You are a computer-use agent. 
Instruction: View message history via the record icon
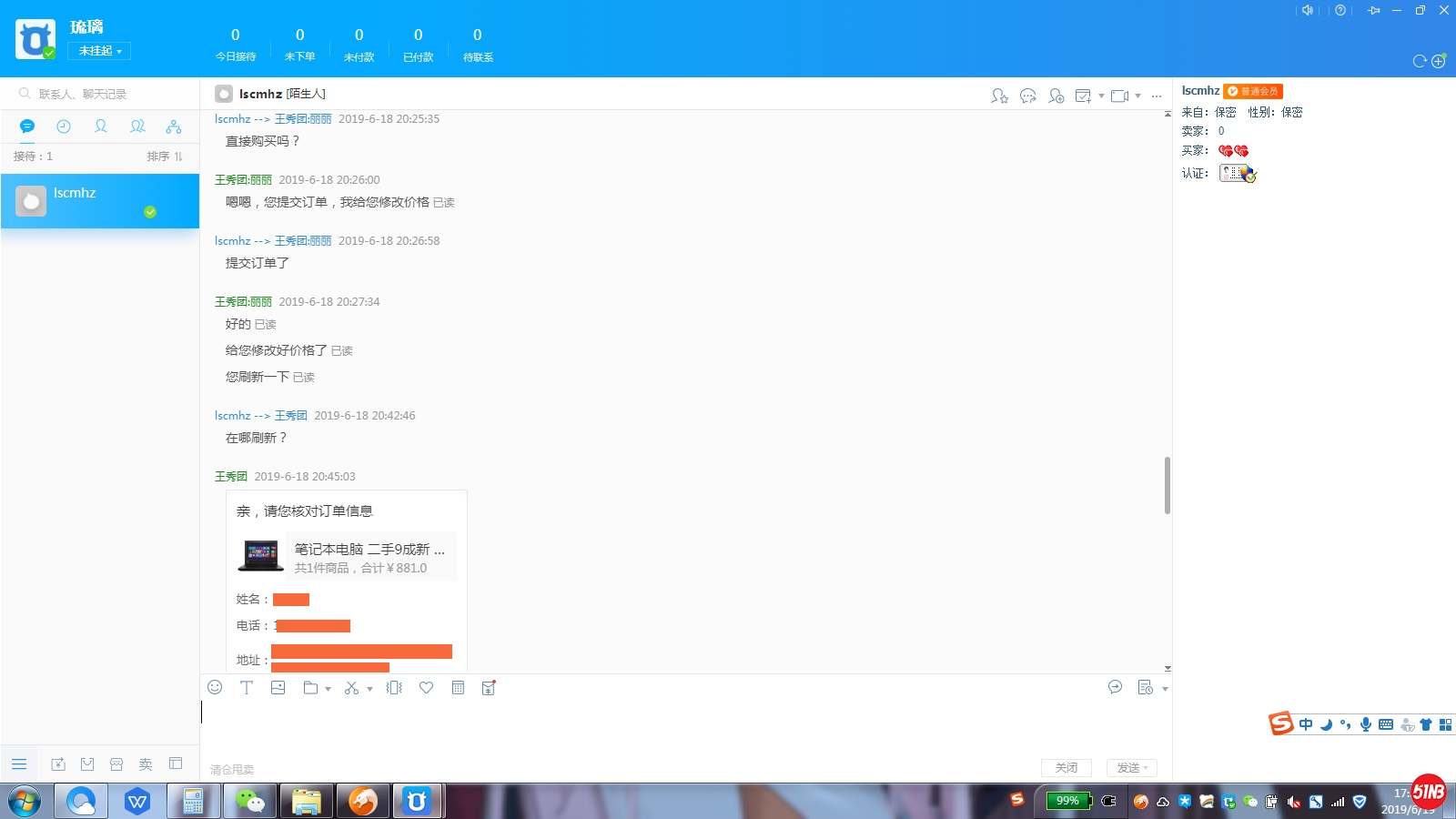tap(1146, 687)
